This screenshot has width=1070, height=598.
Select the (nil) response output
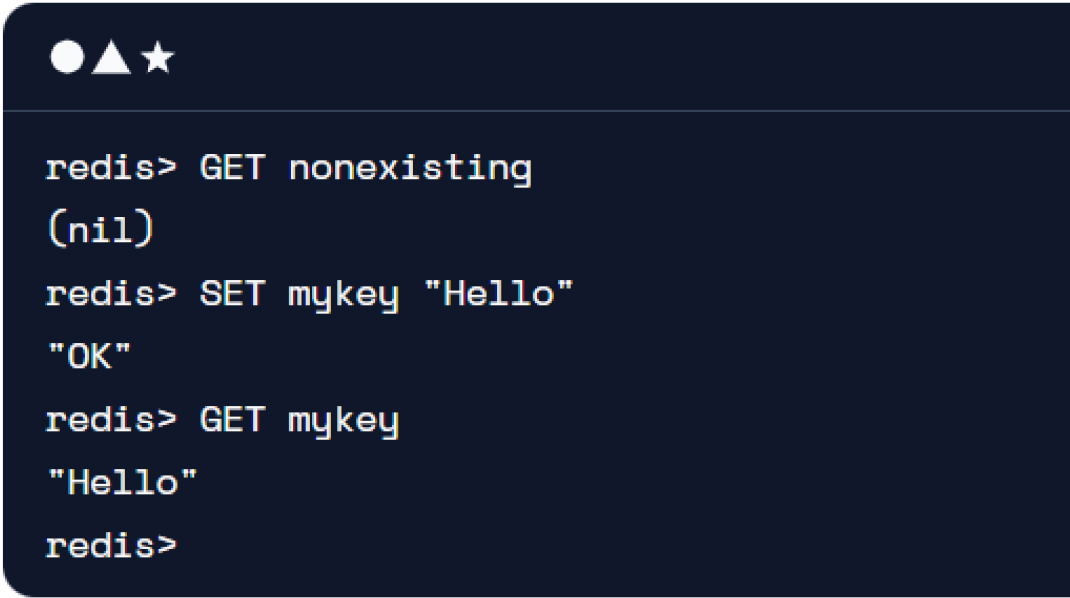(x=101, y=229)
